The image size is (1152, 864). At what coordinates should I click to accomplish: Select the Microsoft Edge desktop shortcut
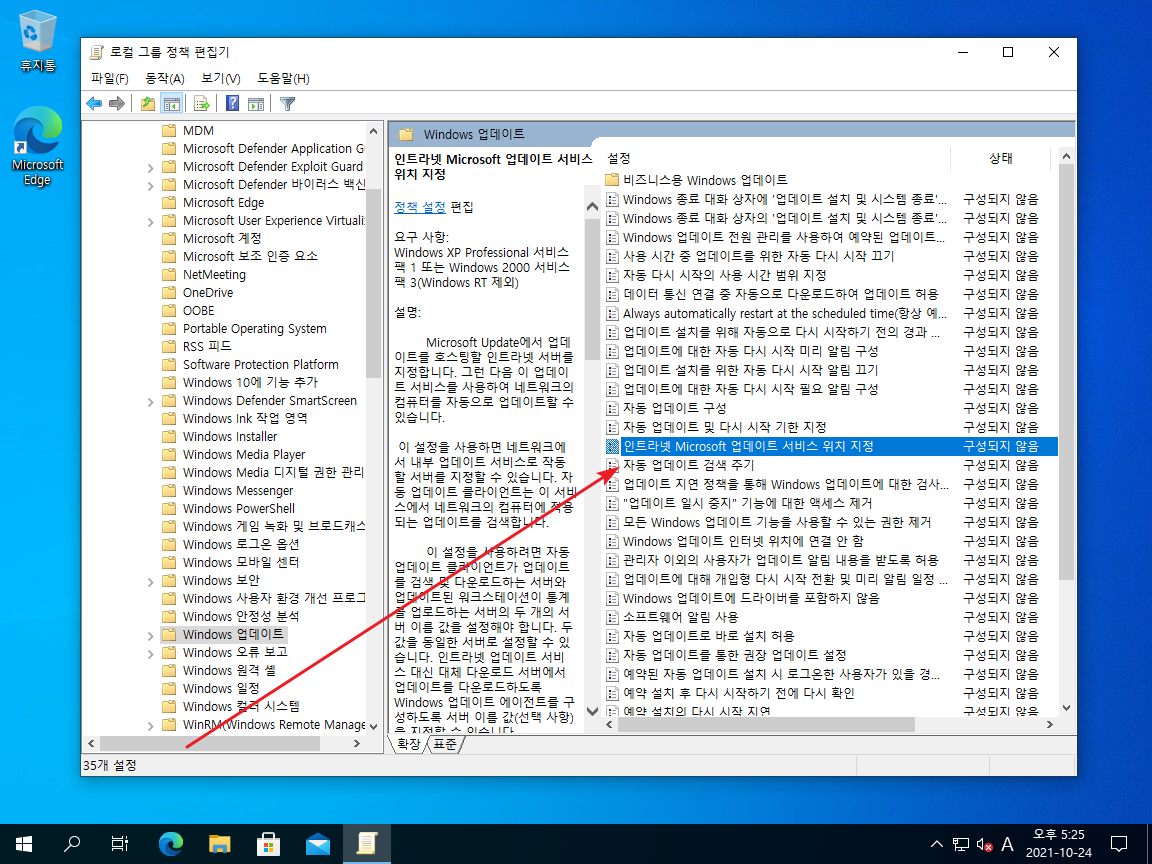(37, 146)
